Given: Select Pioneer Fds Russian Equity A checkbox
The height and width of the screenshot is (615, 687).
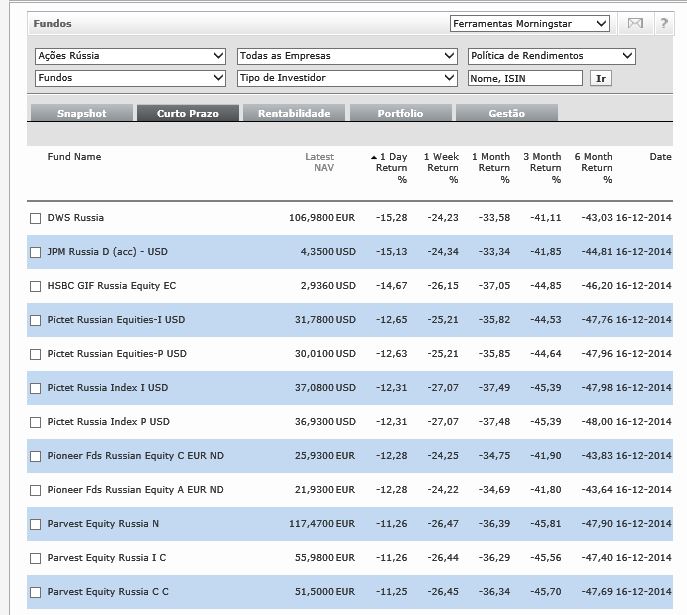Looking at the screenshot, I should click(35, 490).
